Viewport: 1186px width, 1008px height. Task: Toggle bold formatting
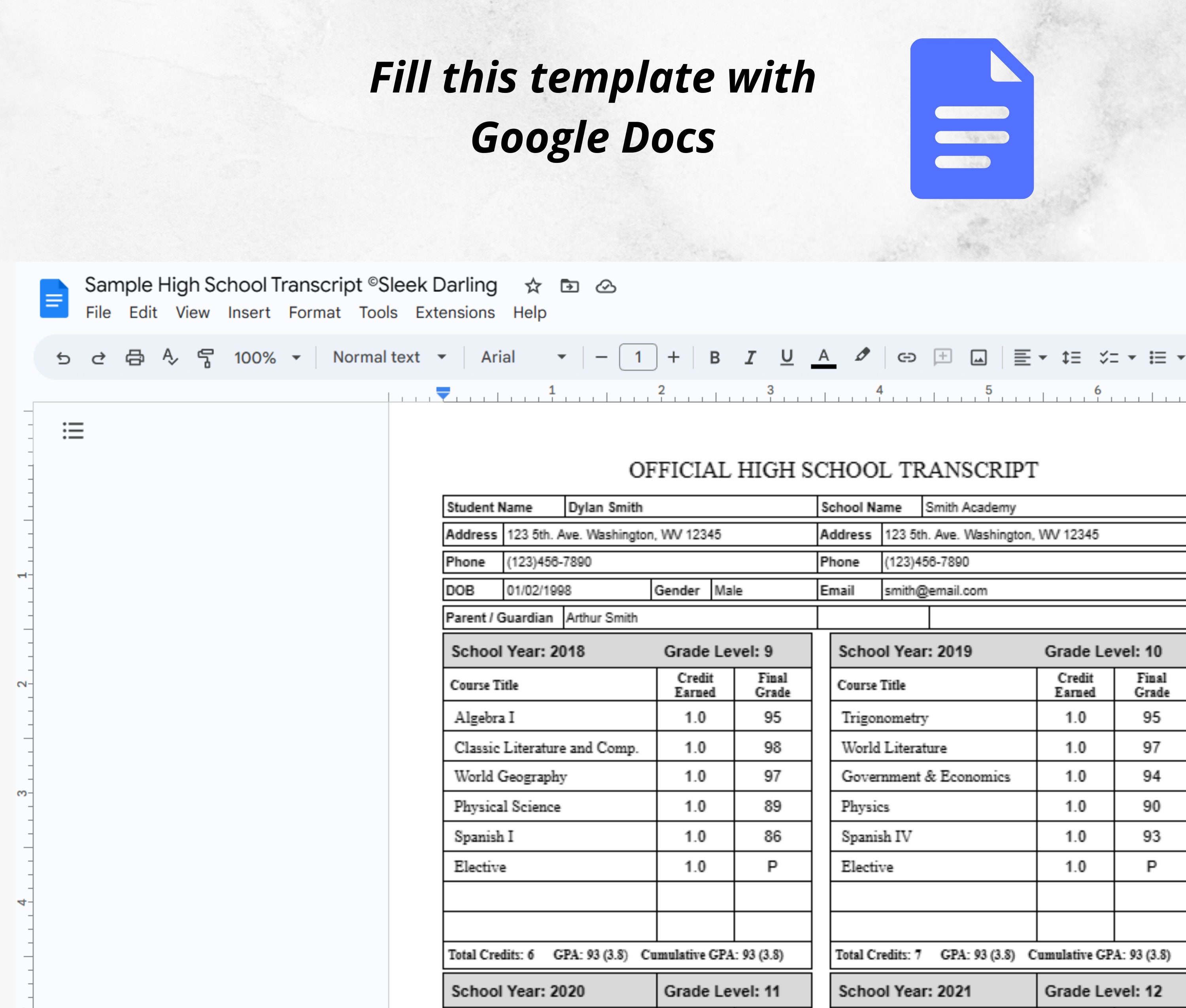tap(714, 358)
